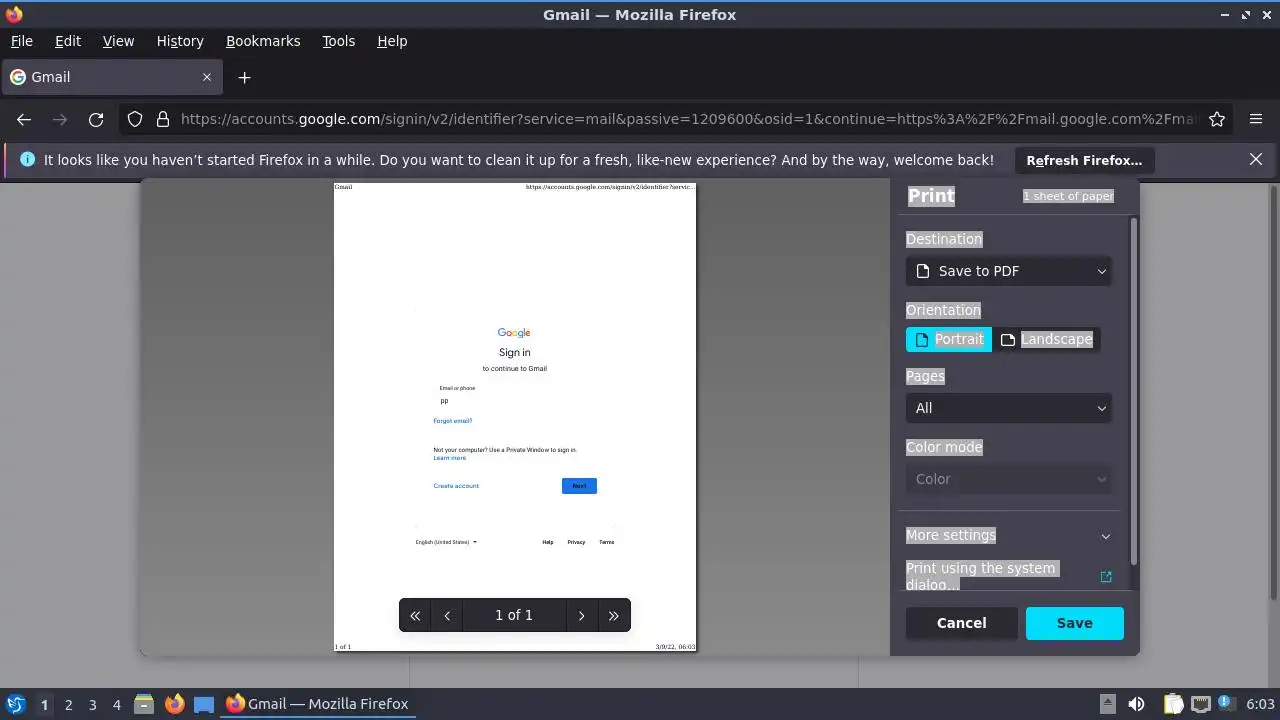Viewport: 1280px width, 720px height.
Task: Jump to first page in print preview
Action: click(x=415, y=615)
